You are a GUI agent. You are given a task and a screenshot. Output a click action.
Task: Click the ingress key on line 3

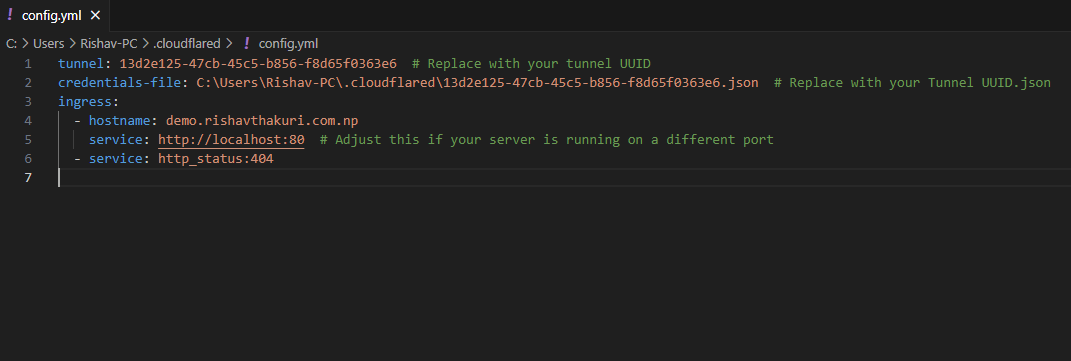(85, 102)
